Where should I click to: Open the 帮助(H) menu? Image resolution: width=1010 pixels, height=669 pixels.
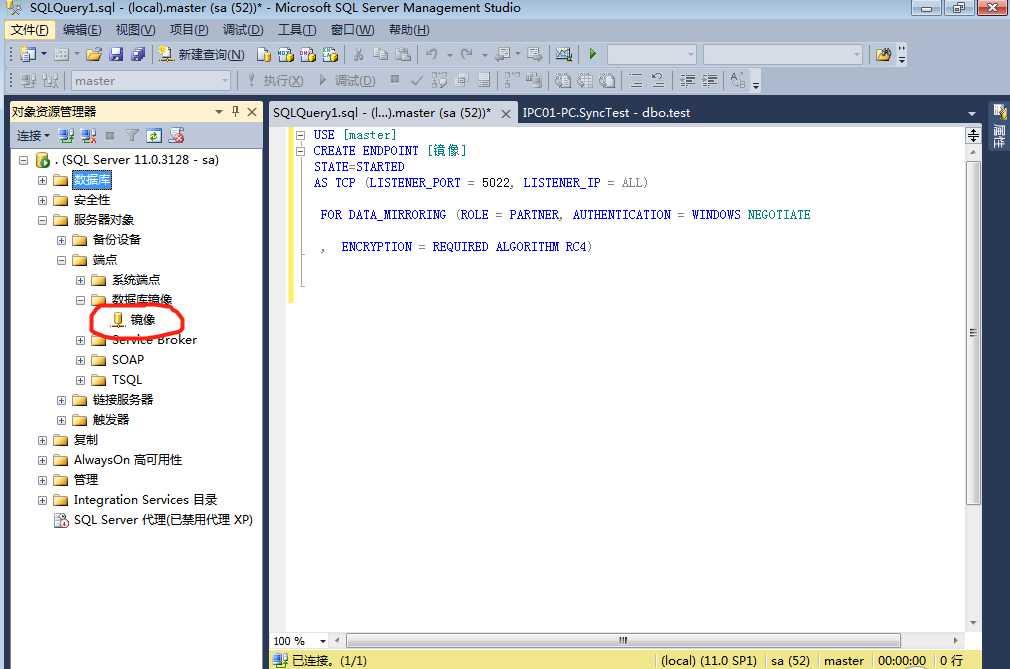click(x=408, y=30)
